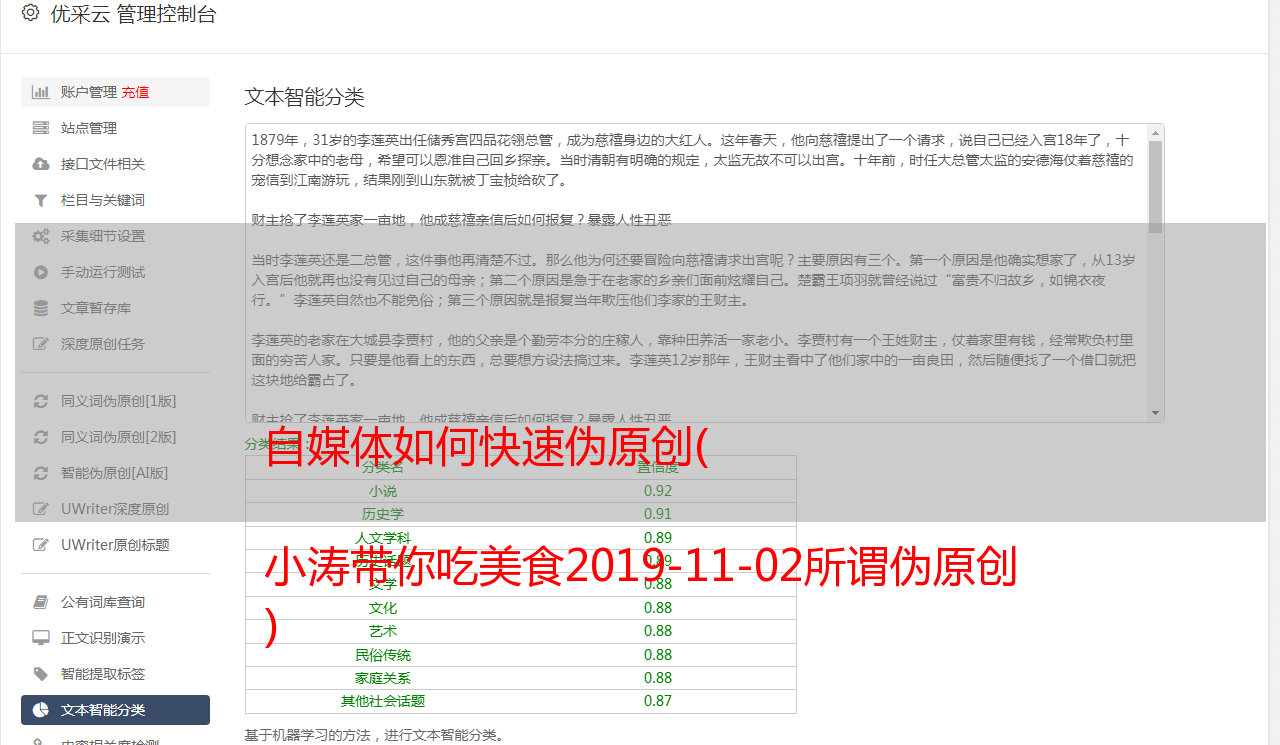Click the tag icon for 智能提取标签

[41, 674]
